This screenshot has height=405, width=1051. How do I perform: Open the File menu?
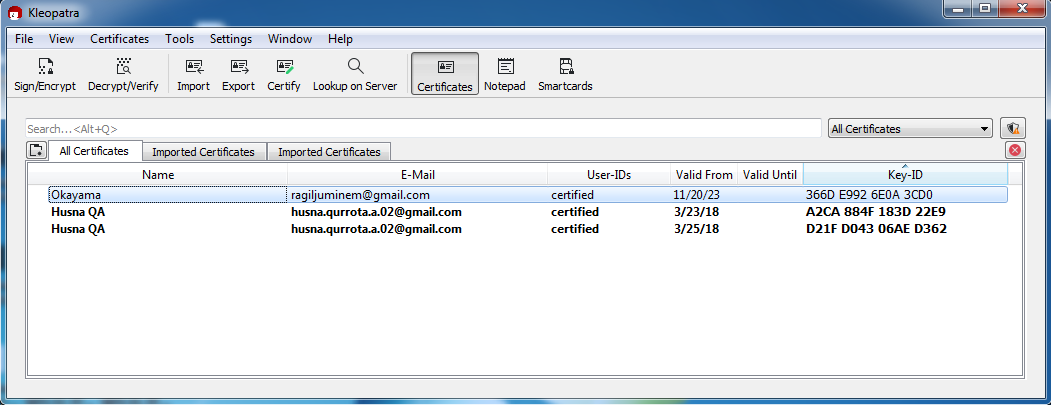pos(24,39)
